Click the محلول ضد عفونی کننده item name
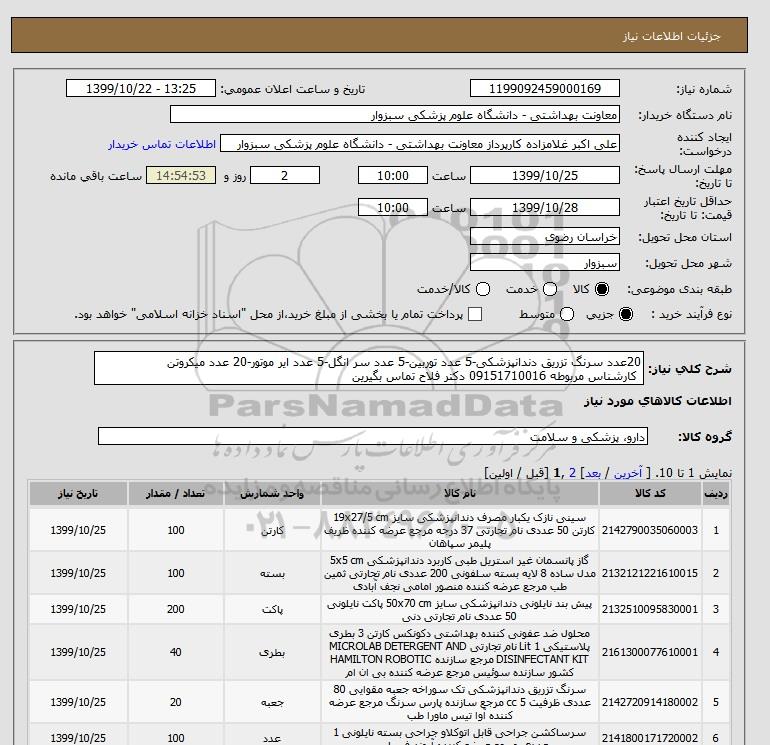Viewport: 770px width, 745px height. pos(460,652)
